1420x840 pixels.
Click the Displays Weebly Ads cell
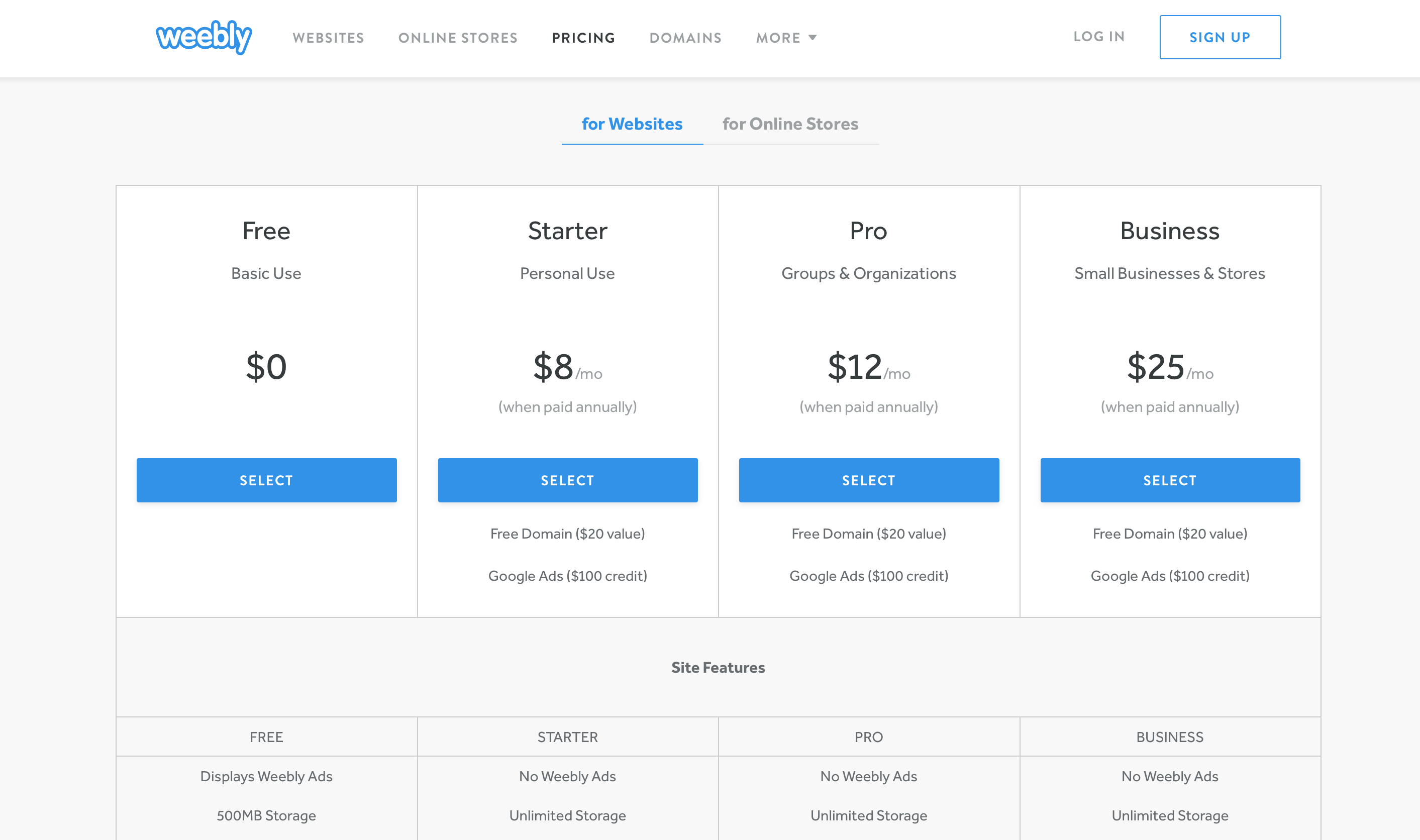coord(267,777)
